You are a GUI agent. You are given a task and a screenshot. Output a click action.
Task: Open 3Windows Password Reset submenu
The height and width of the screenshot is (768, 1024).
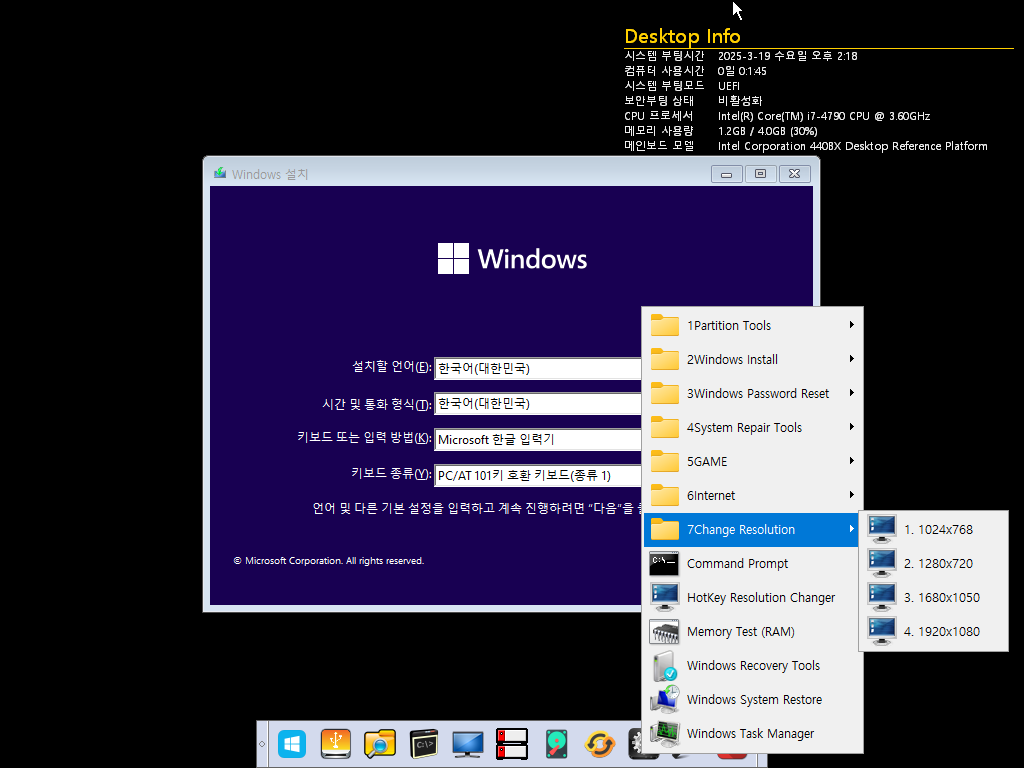(x=754, y=393)
